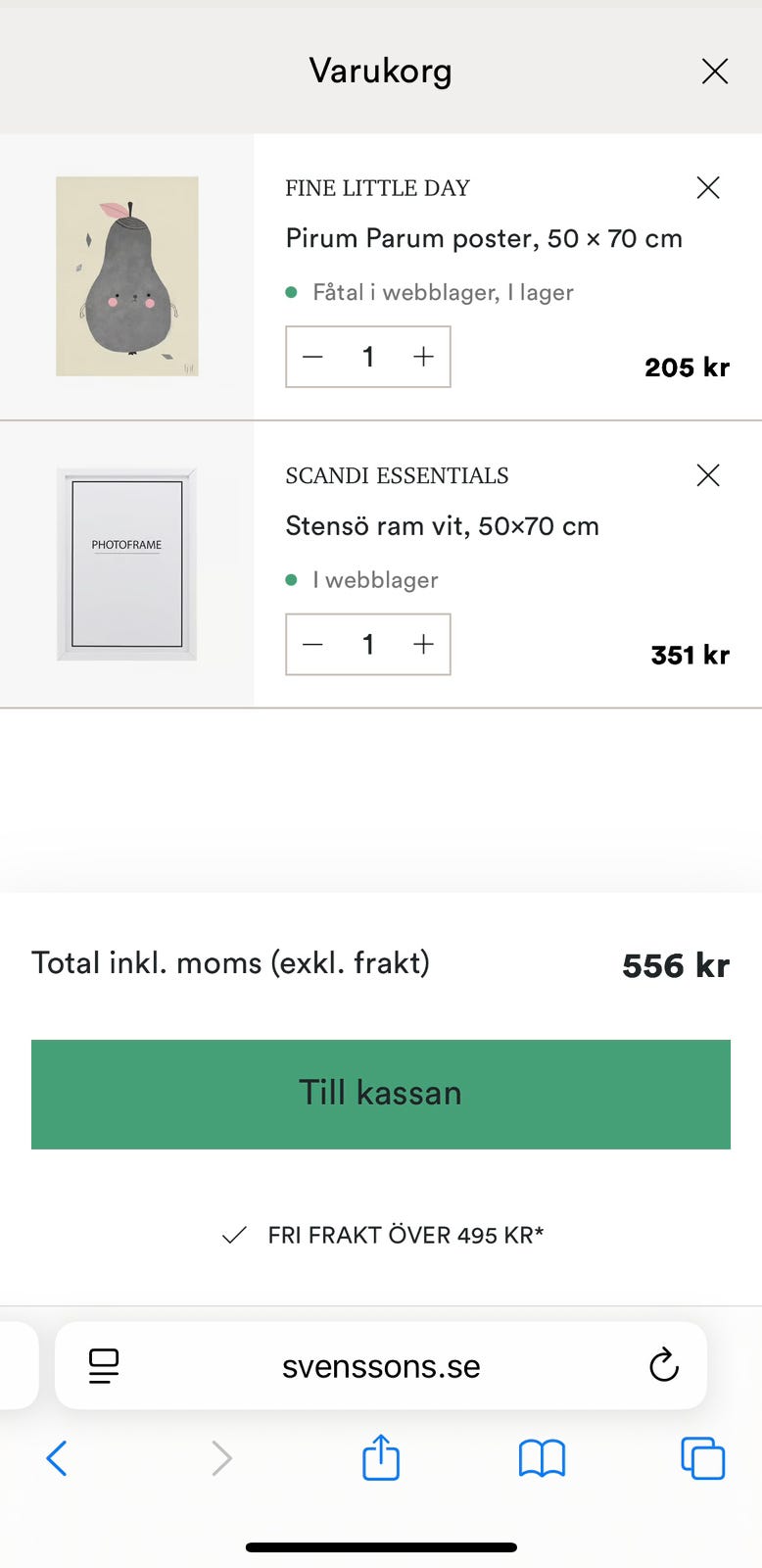Remove Stensö ram vit from cart
The image size is (762, 1568).
coord(708,475)
